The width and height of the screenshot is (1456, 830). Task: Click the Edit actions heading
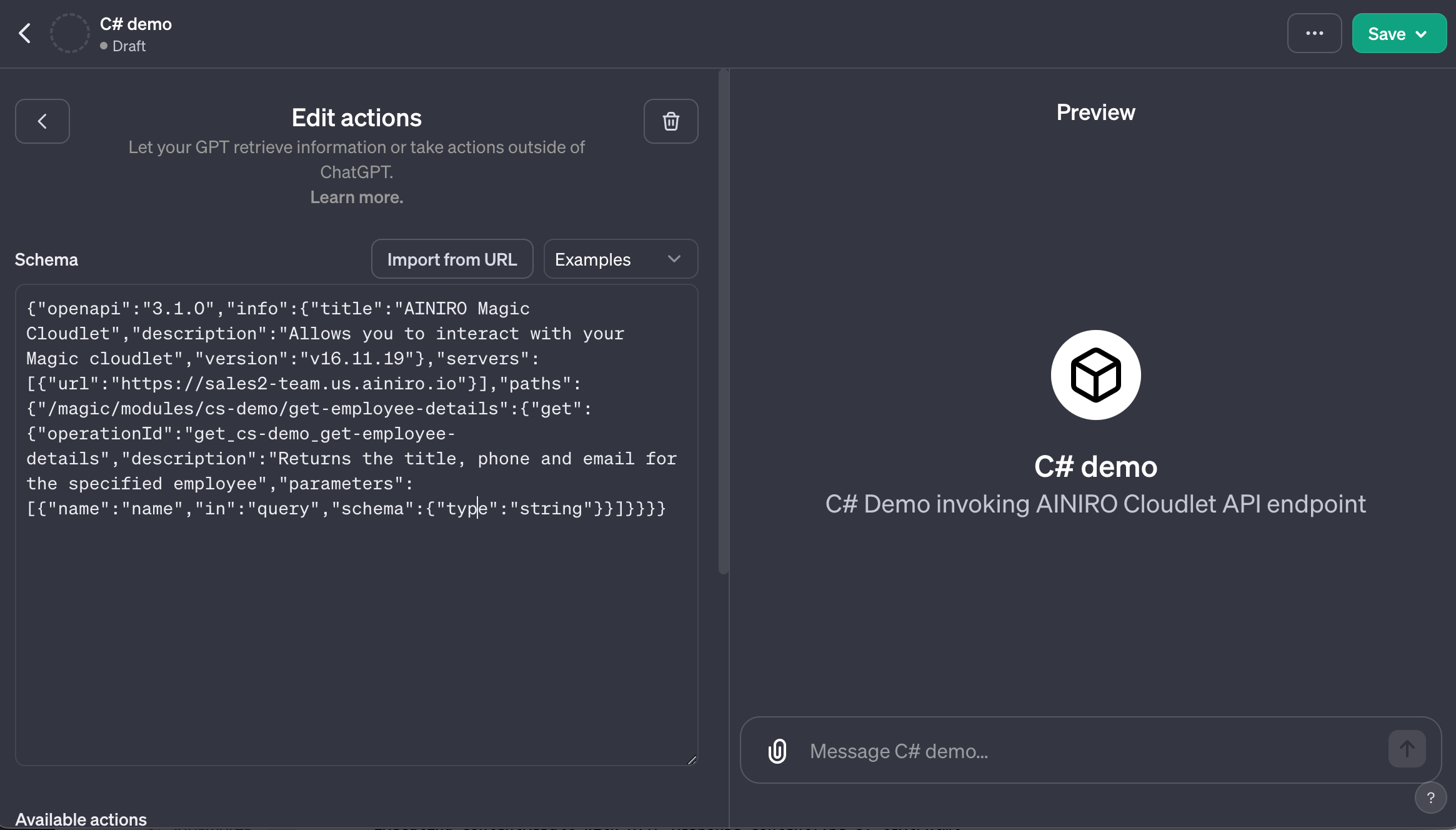(357, 117)
